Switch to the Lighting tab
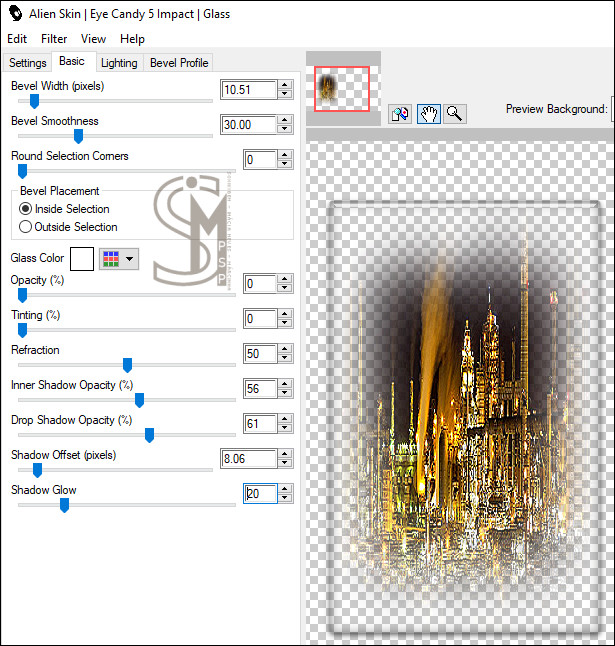Viewport: 615px width, 646px height. [x=119, y=63]
